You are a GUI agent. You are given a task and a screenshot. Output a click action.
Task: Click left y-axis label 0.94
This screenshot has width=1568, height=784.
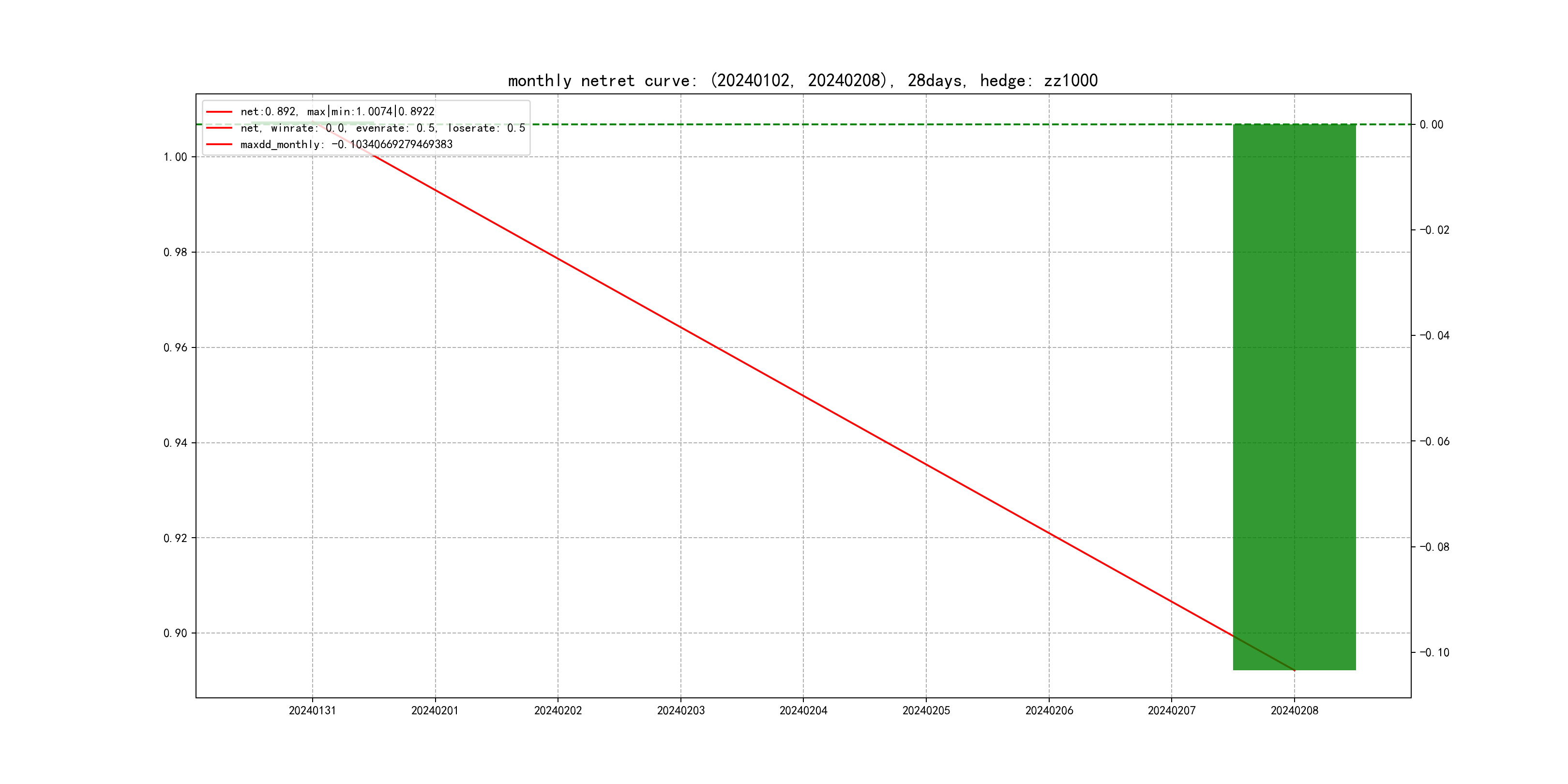click(175, 443)
